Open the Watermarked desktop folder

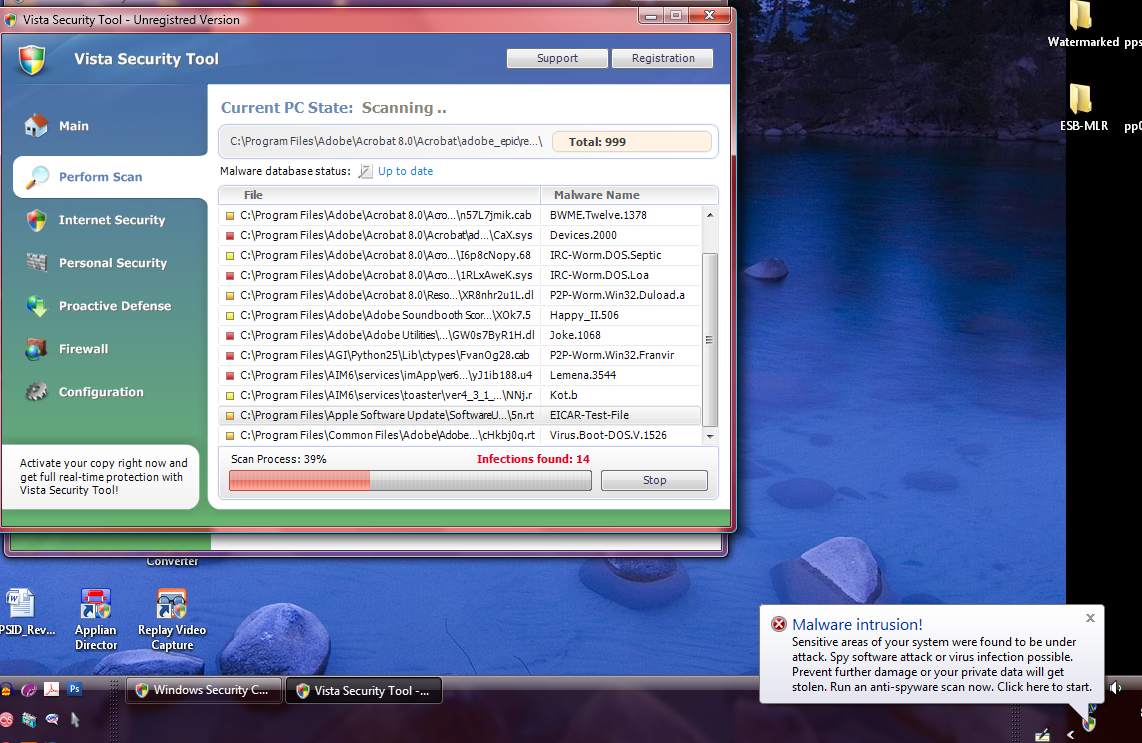point(1081,16)
